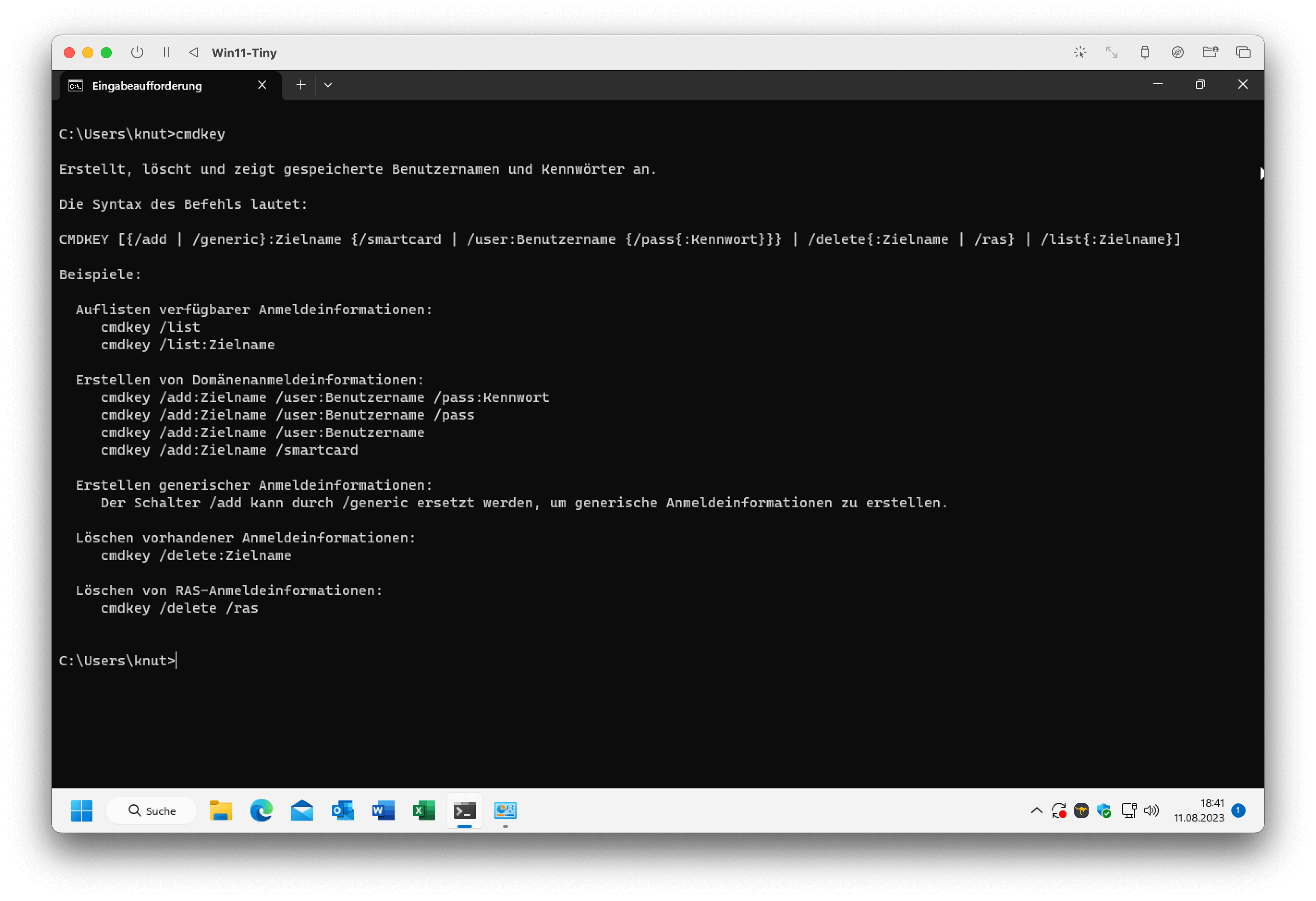Click the text 'cmdkey /delete /ras'

pos(179,608)
